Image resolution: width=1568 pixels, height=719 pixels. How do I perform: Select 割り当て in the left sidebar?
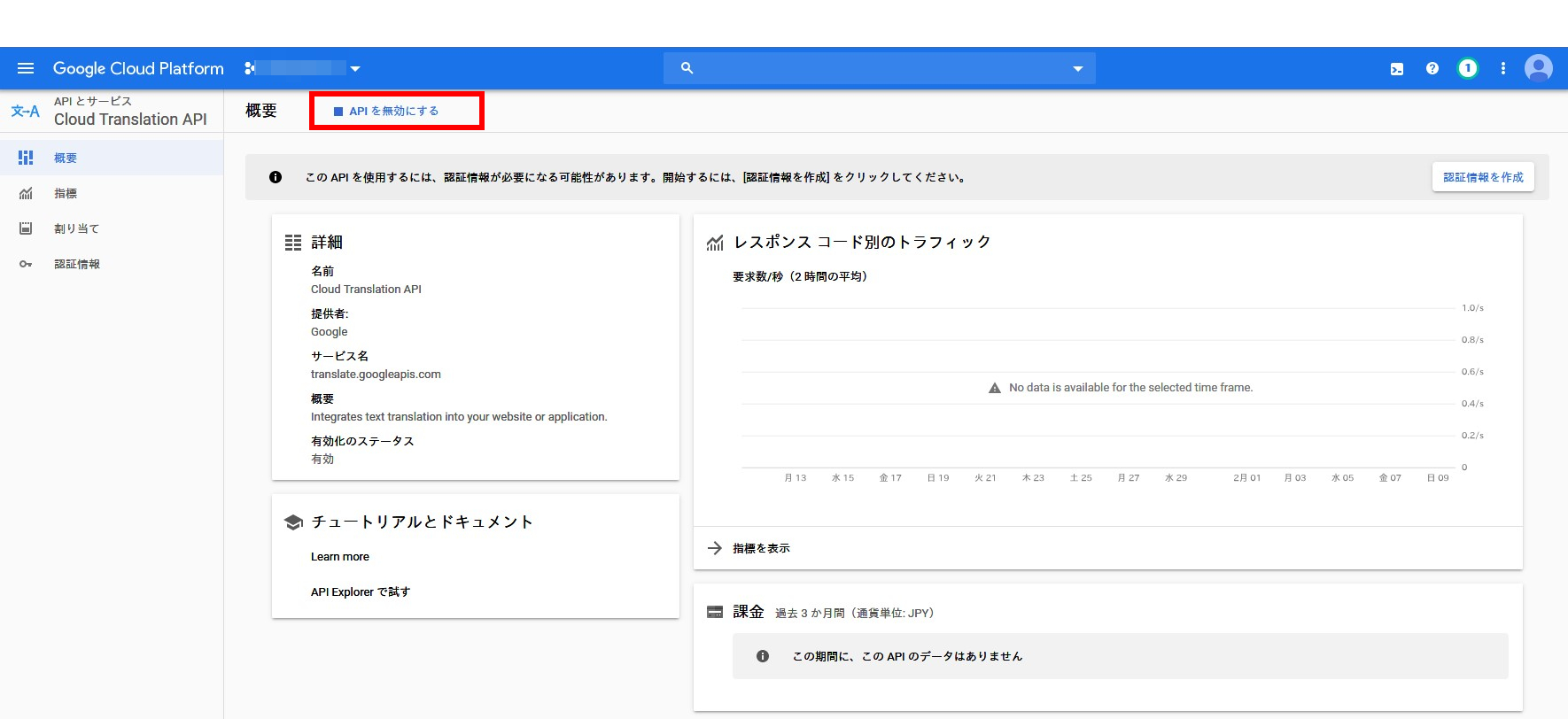point(76,228)
